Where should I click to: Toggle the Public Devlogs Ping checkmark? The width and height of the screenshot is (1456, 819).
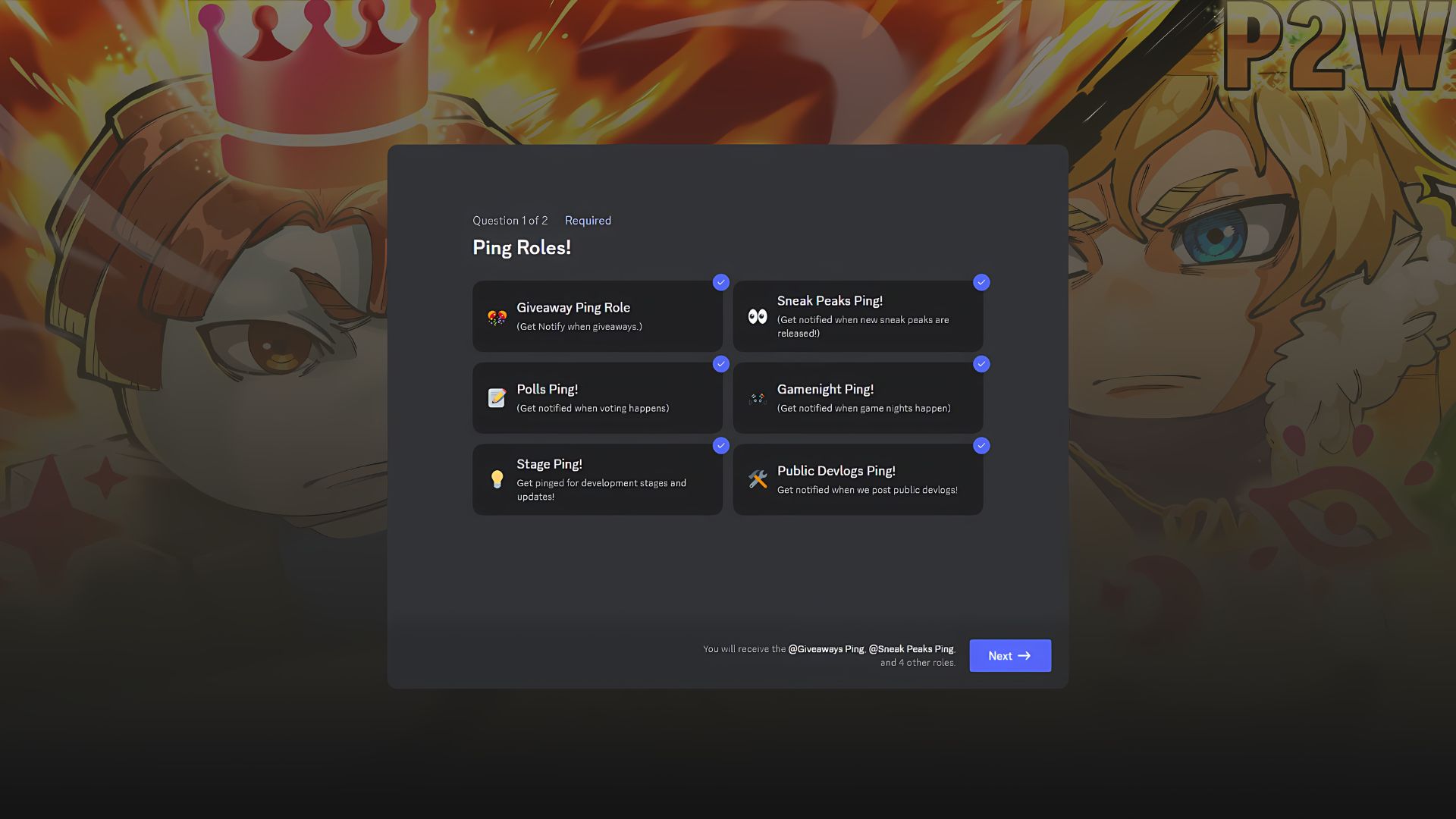point(981,446)
